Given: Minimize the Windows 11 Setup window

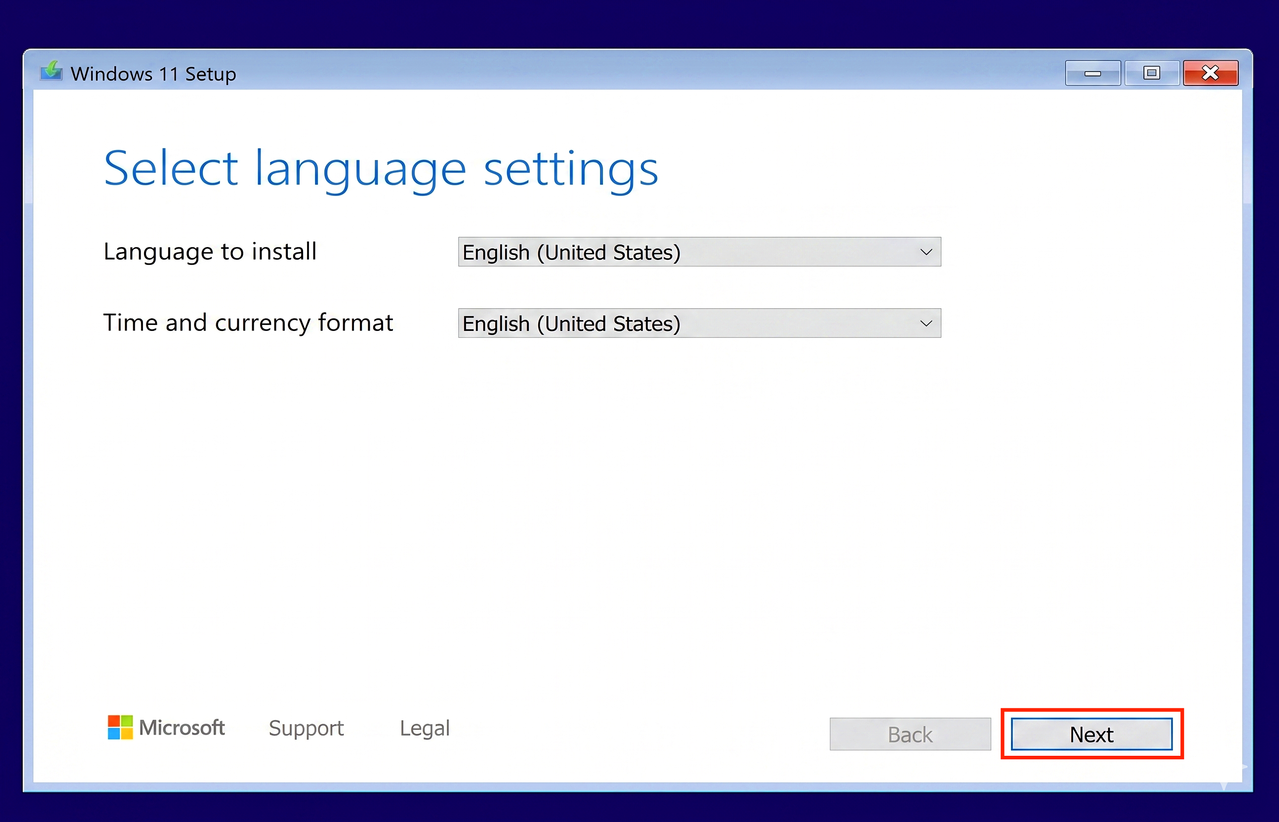Looking at the screenshot, I should coord(1092,73).
